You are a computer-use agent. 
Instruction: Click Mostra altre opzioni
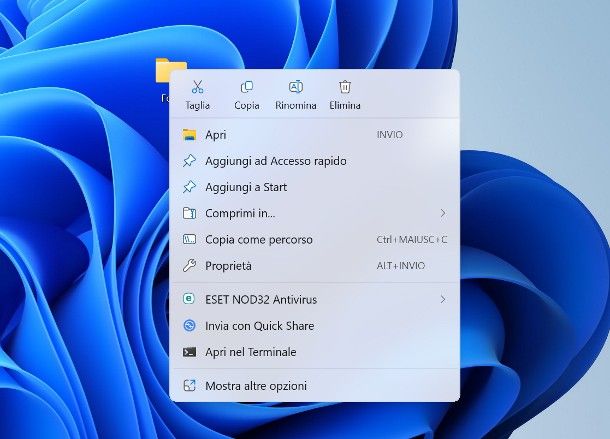315,386
